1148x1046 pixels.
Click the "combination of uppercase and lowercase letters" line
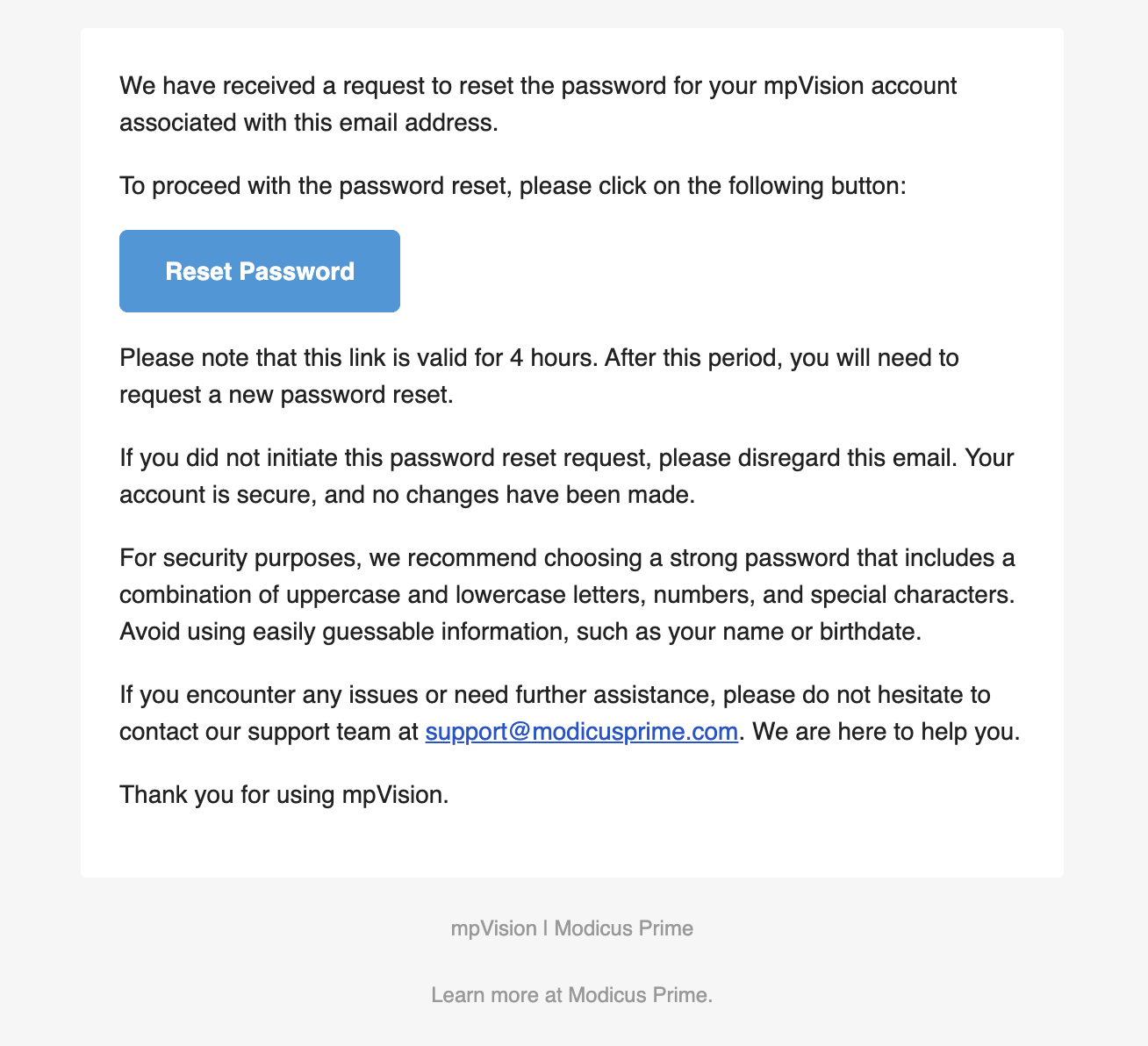pos(567,595)
